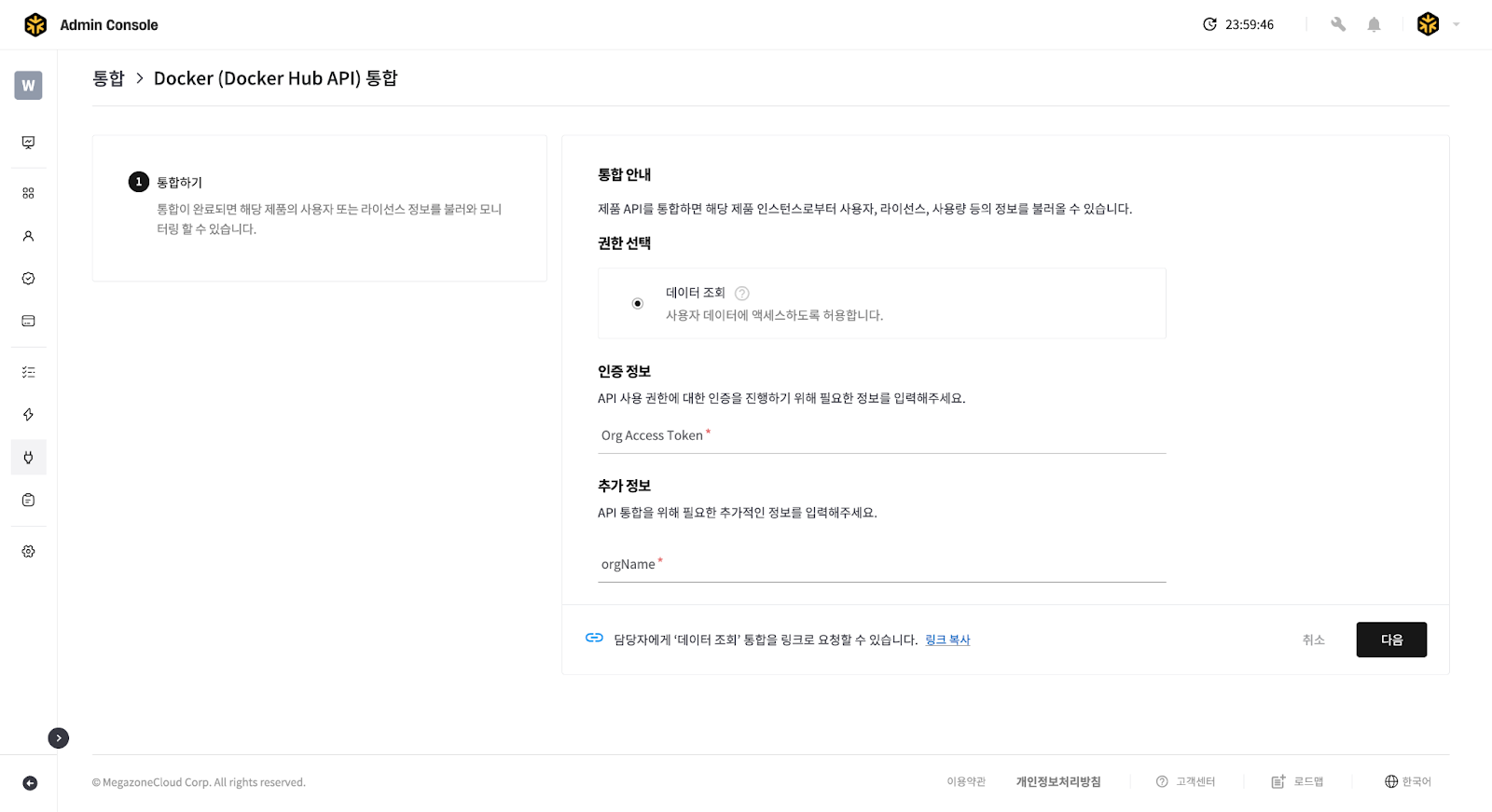Image resolution: width=1492 pixels, height=812 pixels.
Task: Open the '고객센터' footer link
Action: tap(1185, 782)
